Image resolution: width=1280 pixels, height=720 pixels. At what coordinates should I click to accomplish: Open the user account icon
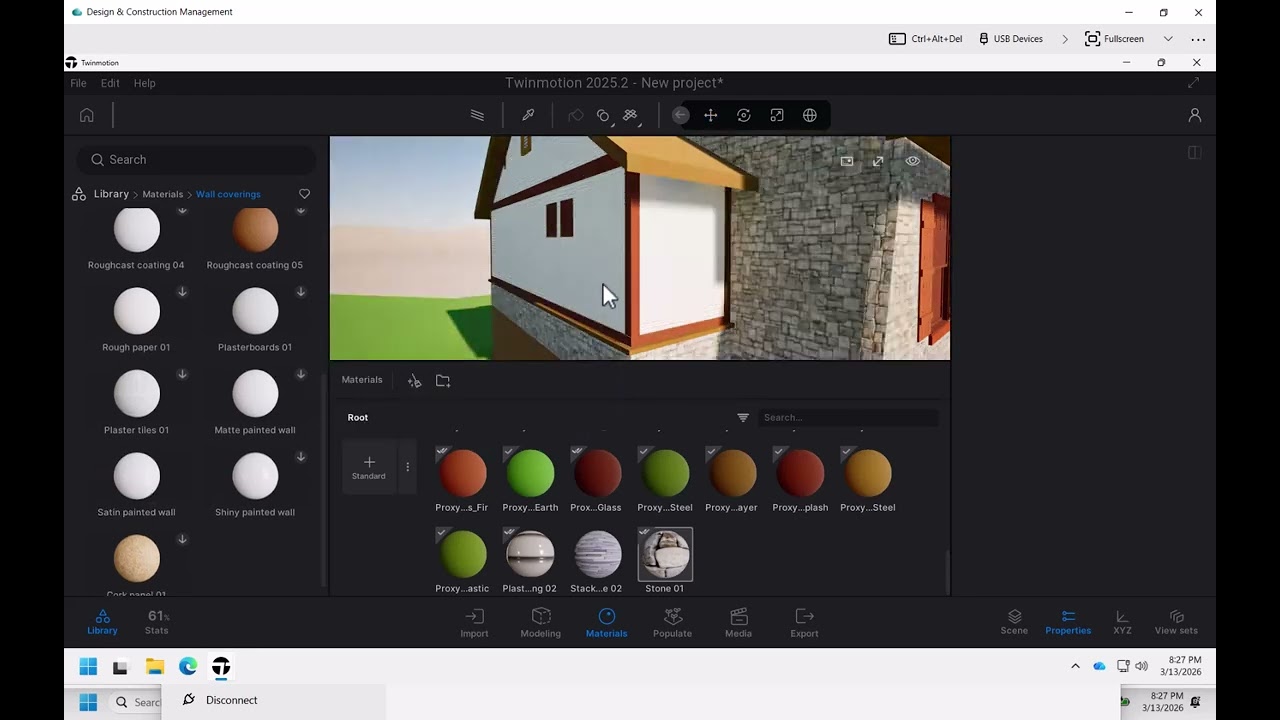click(1194, 115)
